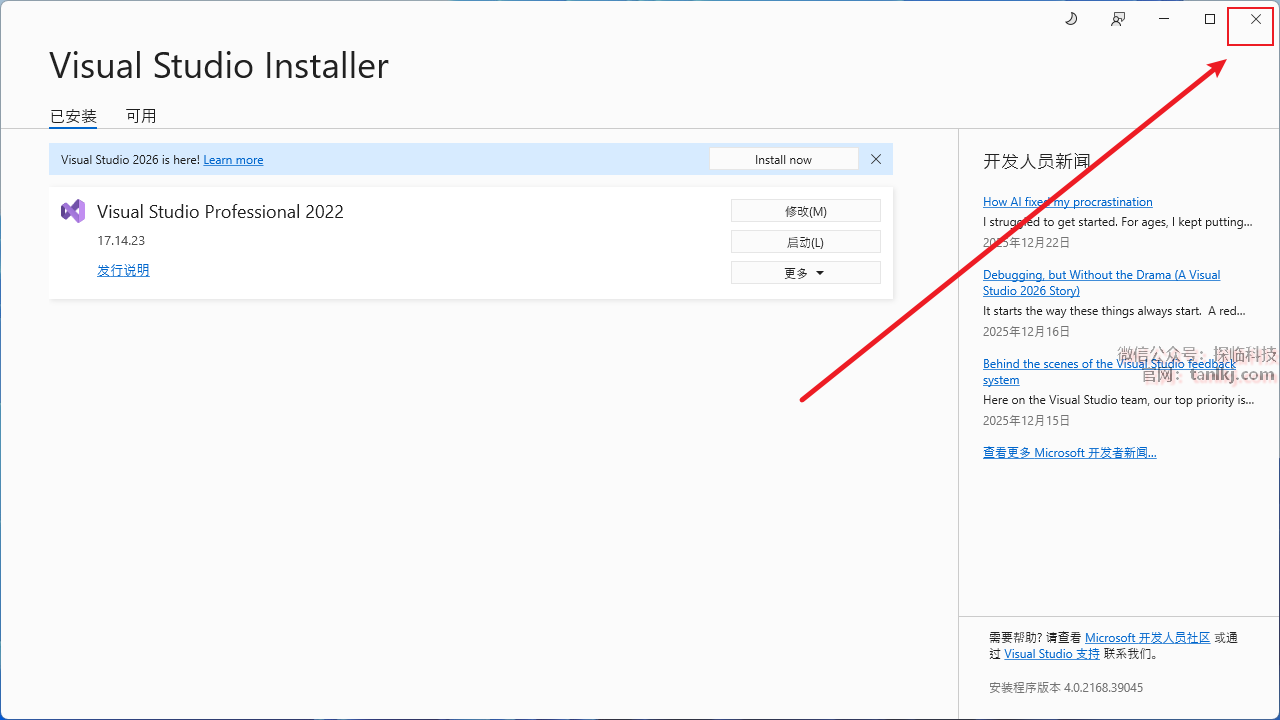The width and height of the screenshot is (1280, 720).
Task: Click 查看更多 Microsoft 开发者新闻 link
Action: (x=1069, y=453)
